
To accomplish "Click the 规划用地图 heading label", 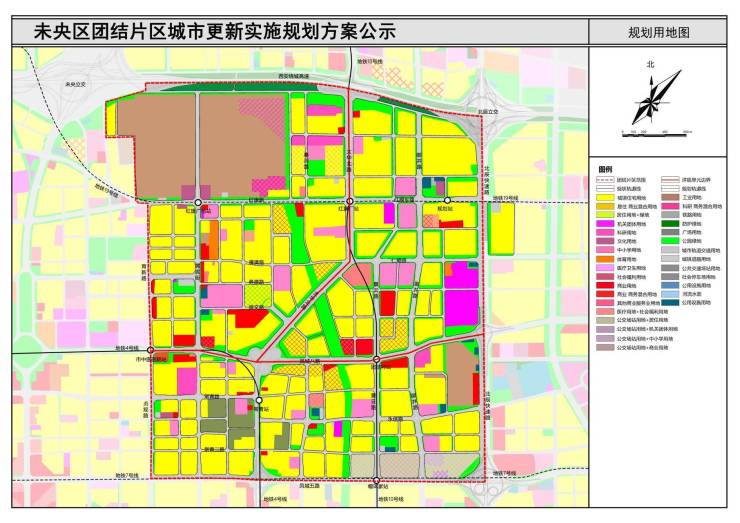I will 658,32.
